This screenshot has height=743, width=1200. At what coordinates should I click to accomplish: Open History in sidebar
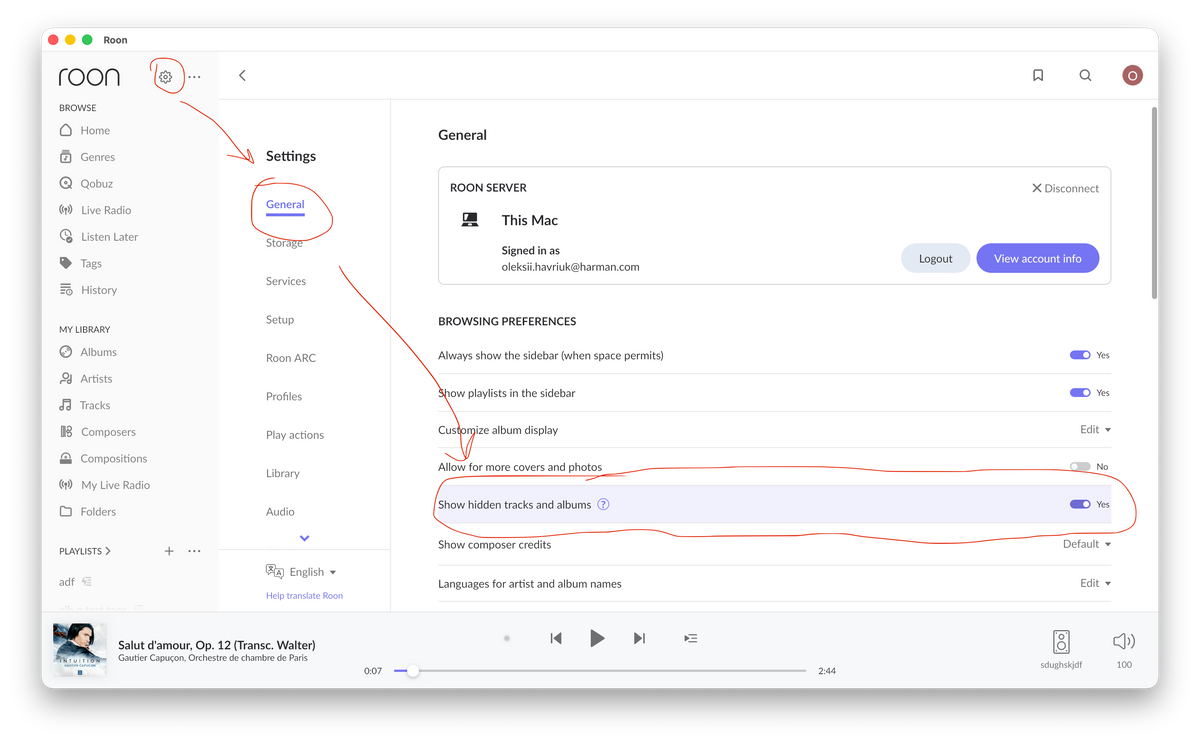98,290
